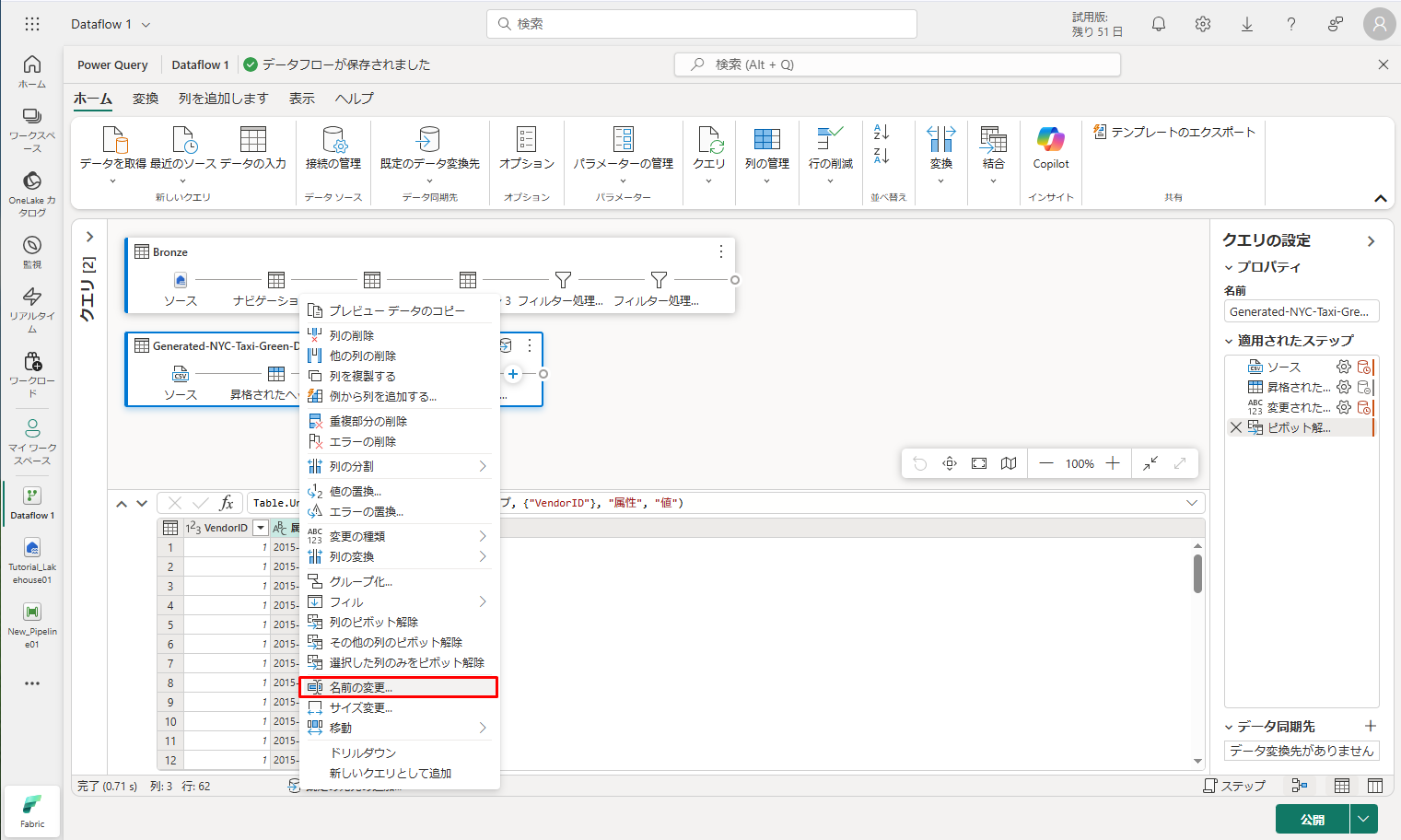The image size is (1401, 840).
Task: Click fit-to-view icon in diagram toolbar
Action: point(979,463)
